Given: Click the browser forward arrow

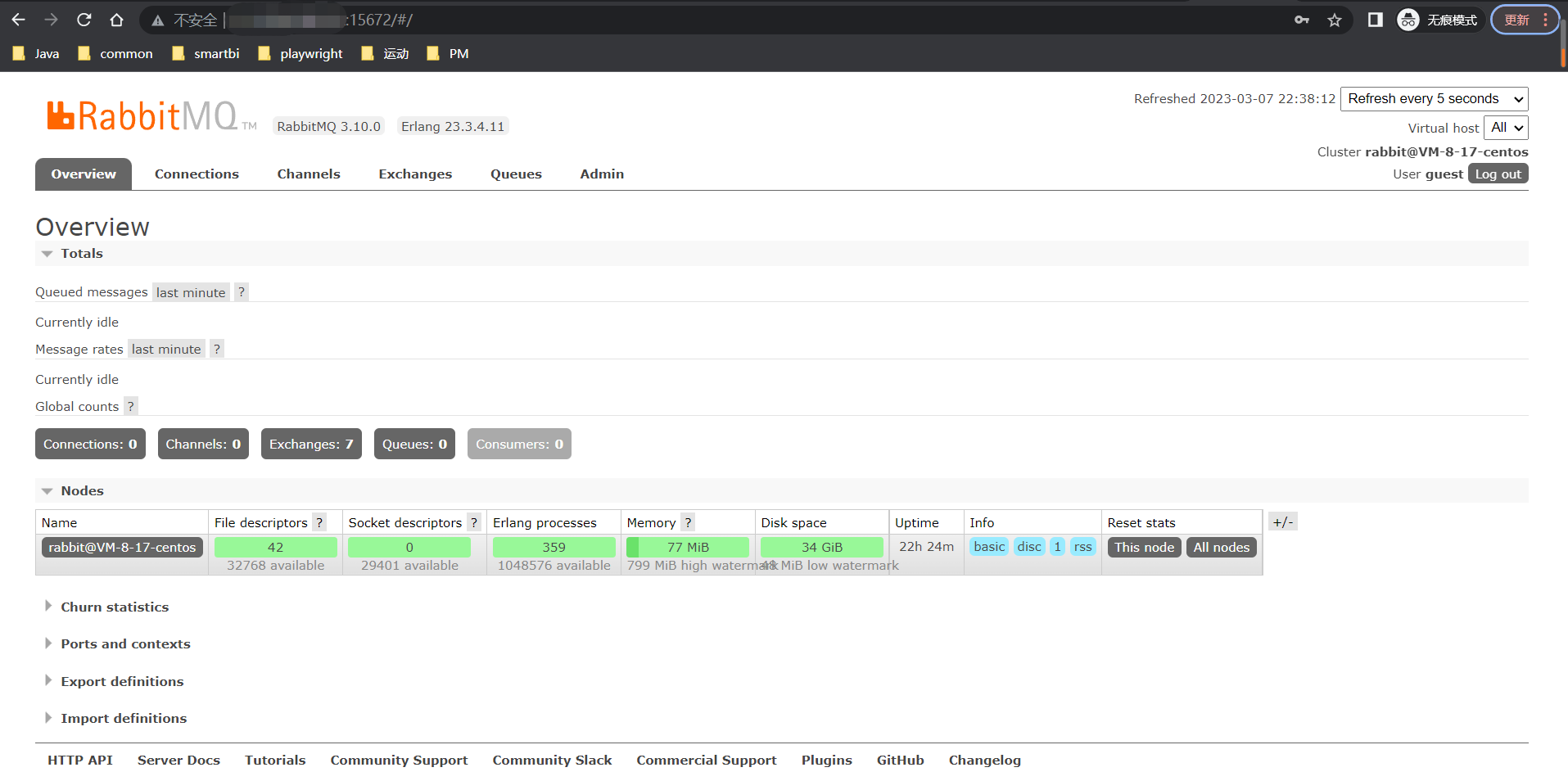Looking at the screenshot, I should tap(51, 20).
